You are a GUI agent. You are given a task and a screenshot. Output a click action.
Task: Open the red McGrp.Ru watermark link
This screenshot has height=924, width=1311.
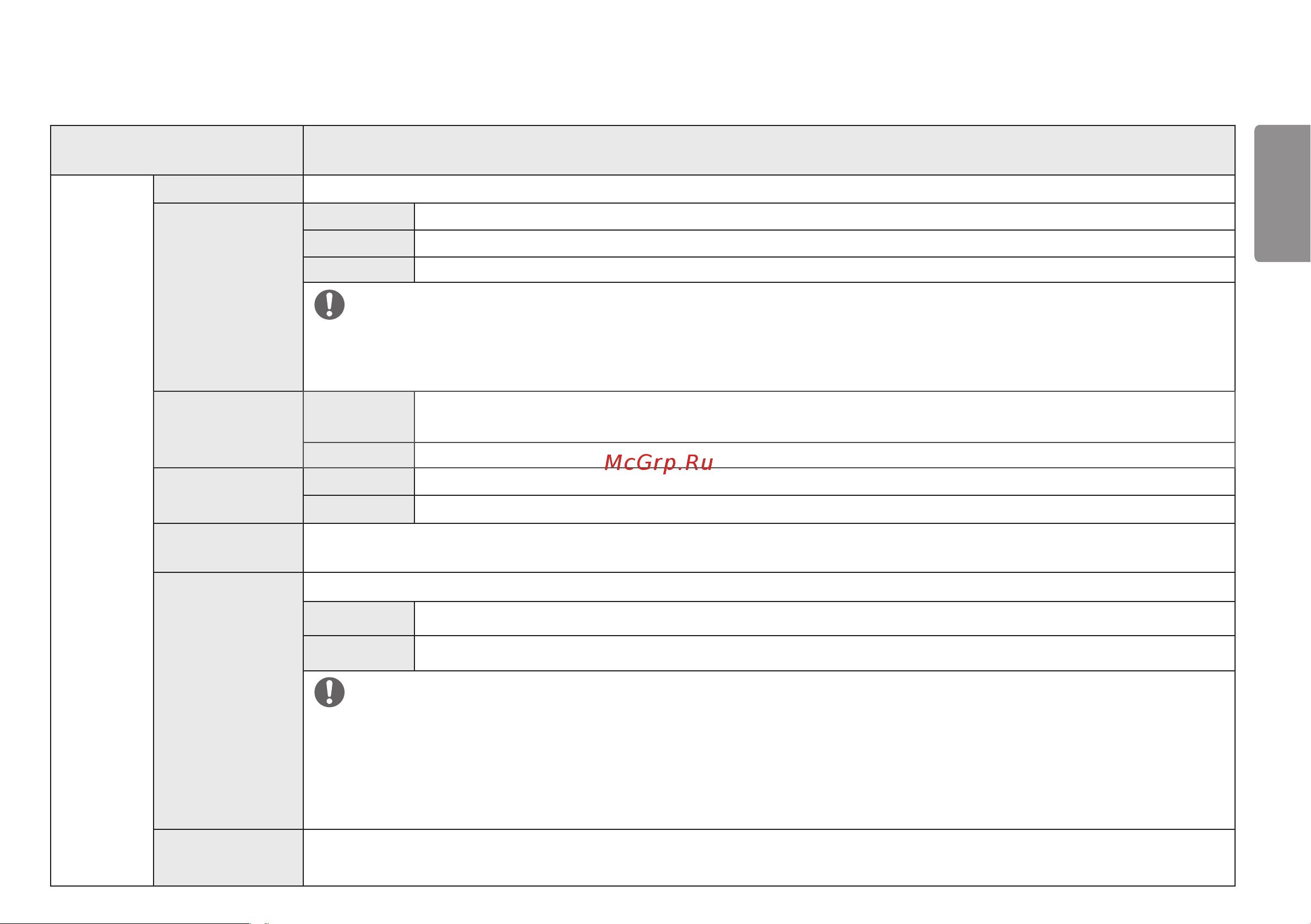tap(658, 462)
